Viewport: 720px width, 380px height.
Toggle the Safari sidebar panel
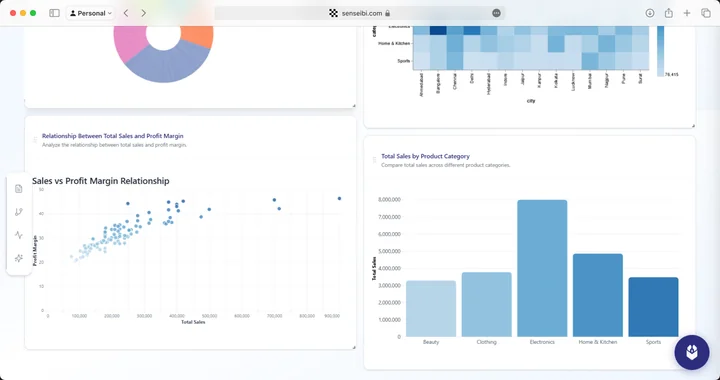pyautogui.click(x=54, y=13)
